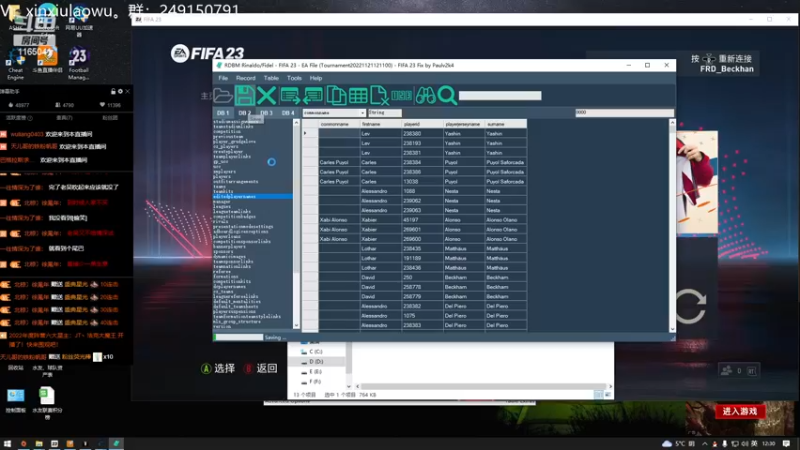Viewport: 800px width, 450px height.
Task: Click the firstname column header
Action: coord(380,124)
